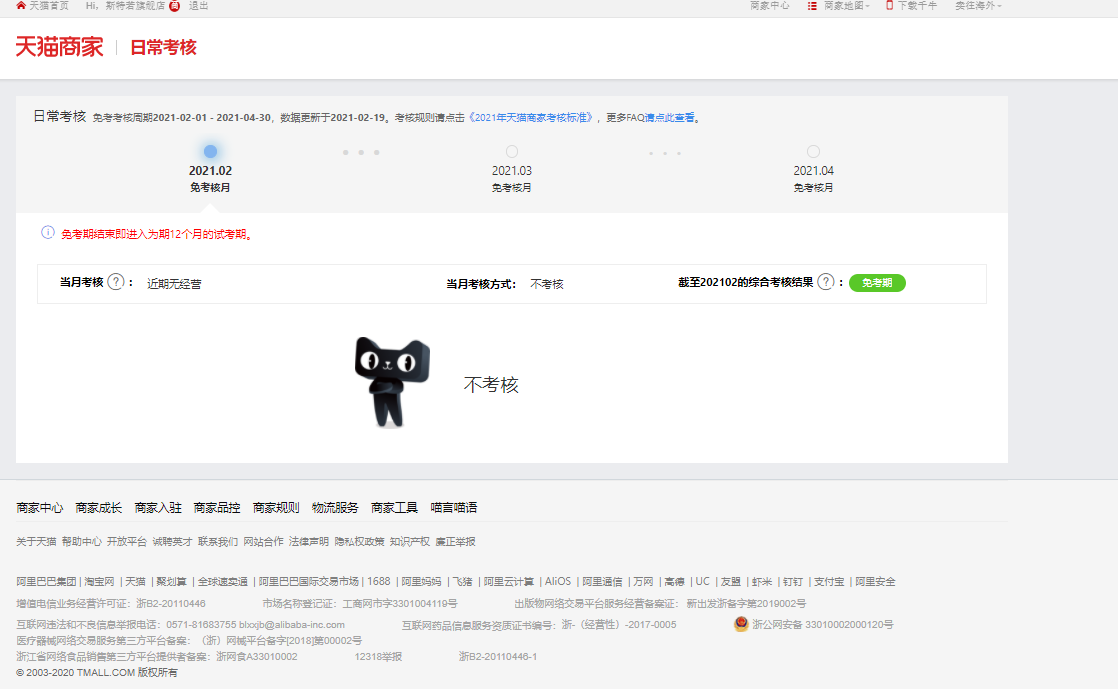This screenshot has height=689, width=1118.
Task: Open the 阿里妈妈 footer link
Action: [x=421, y=582]
